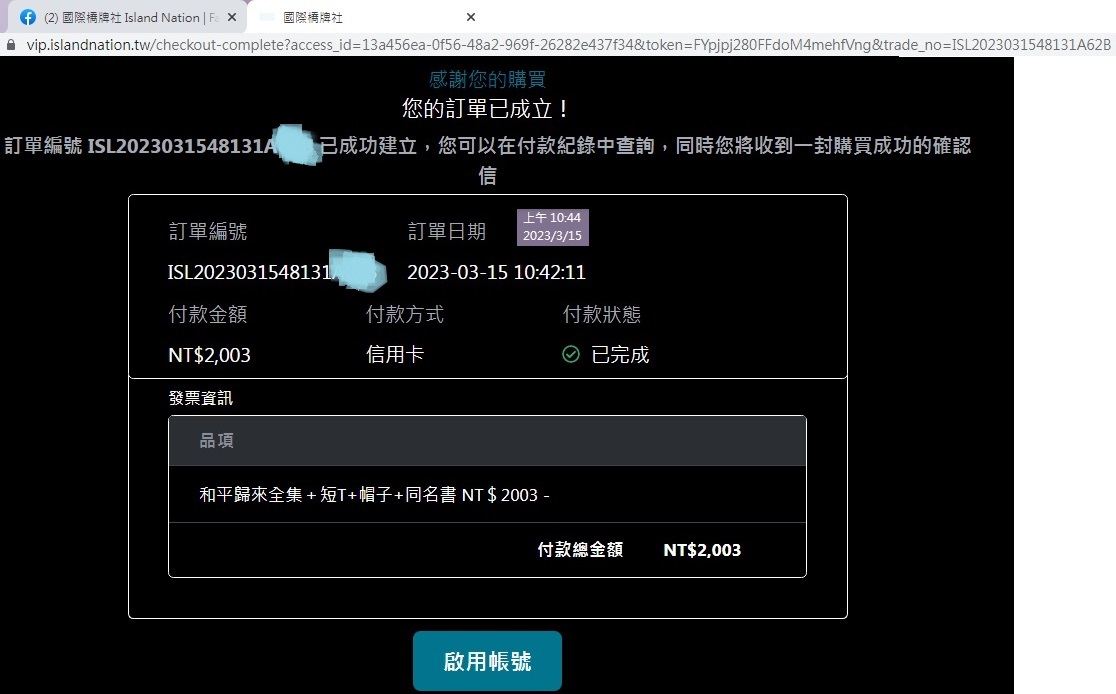Click the NT$2,003 value under 付款金額
This screenshot has height=694, width=1116.
tap(209, 355)
